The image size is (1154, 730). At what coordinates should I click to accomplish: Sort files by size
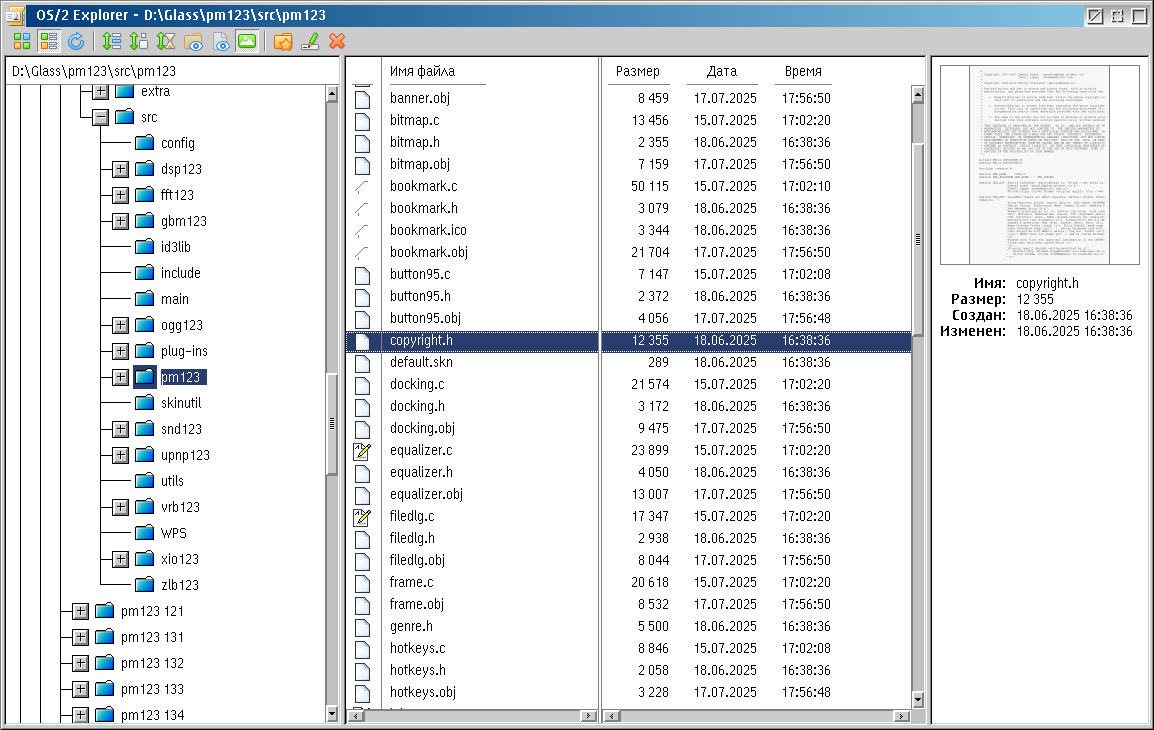point(139,41)
